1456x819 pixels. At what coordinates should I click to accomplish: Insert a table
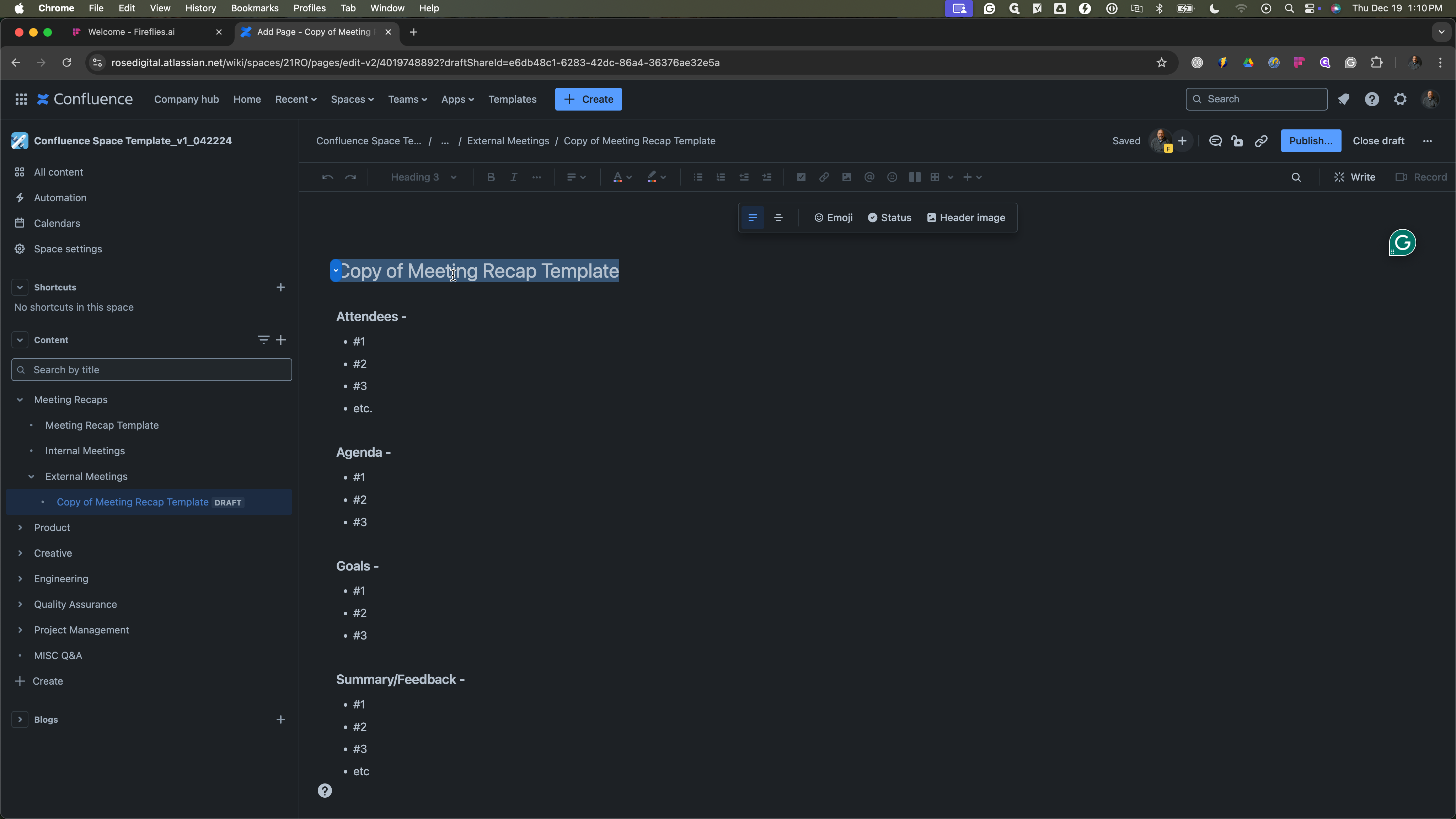pos(935,177)
